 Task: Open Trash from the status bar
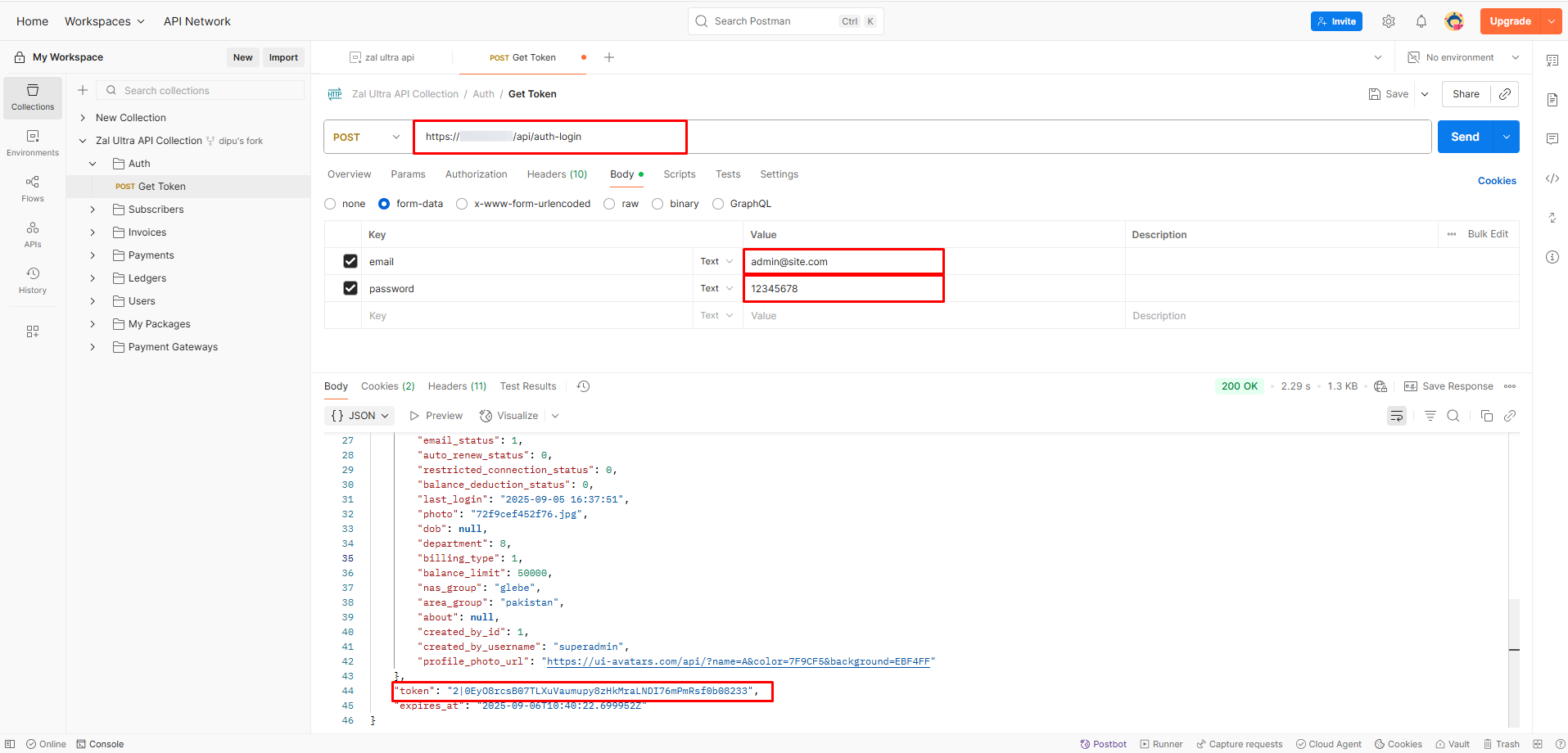coord(1501,744)
